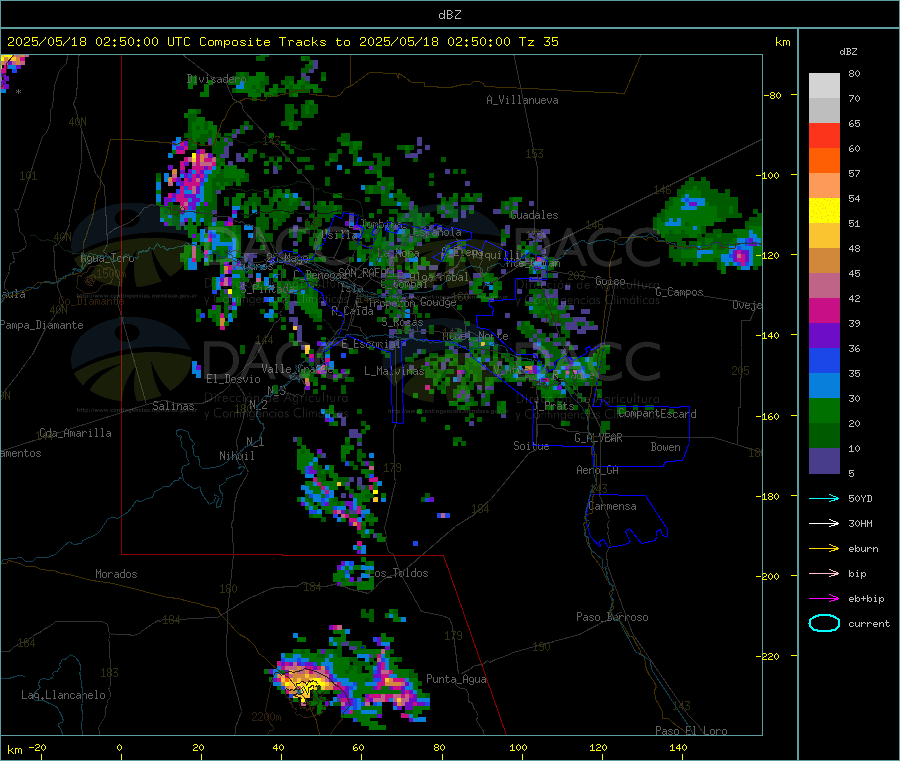
Task: Click the -80 km vertical axis tick
Action: [772, 95]
